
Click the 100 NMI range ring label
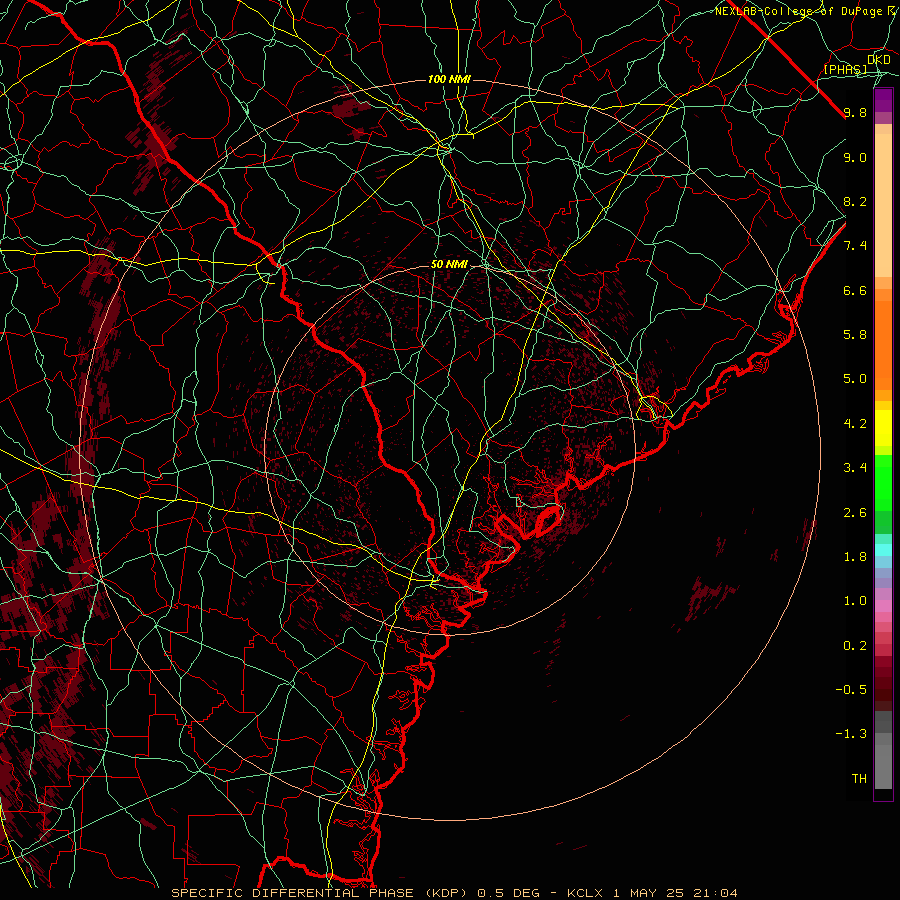coord(449,79)
